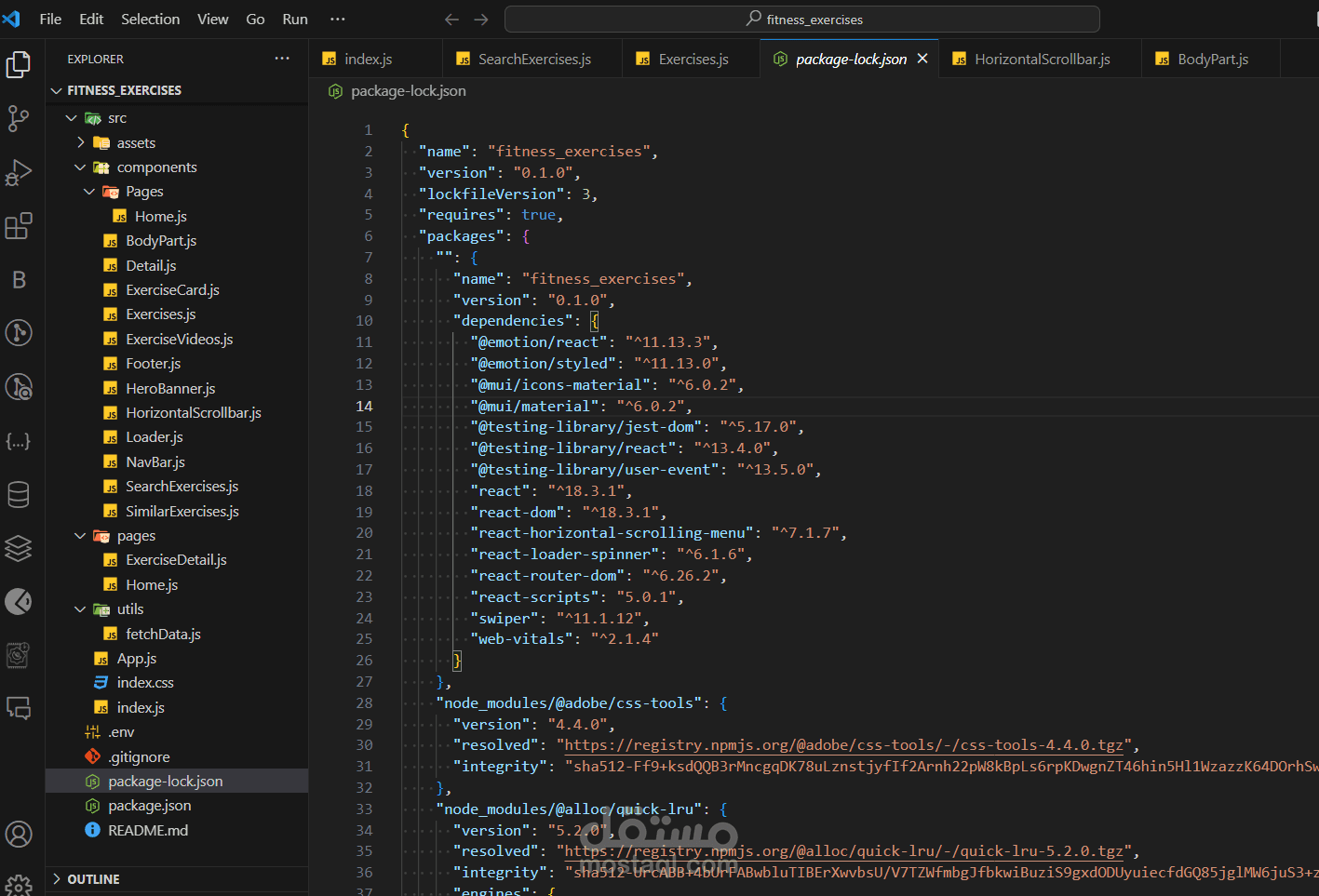The width and height of the screenshot is (1319, 896).
Task: Open the Accounts icon
Action: pyautogui.click(x=19, y=835)
